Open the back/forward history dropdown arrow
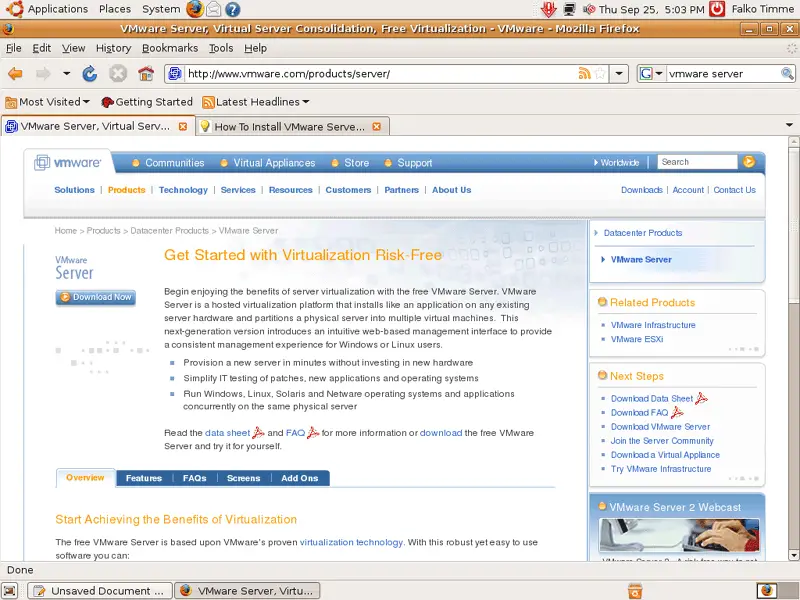This screenshot has height=600, width=800. [x=66, y=74]
